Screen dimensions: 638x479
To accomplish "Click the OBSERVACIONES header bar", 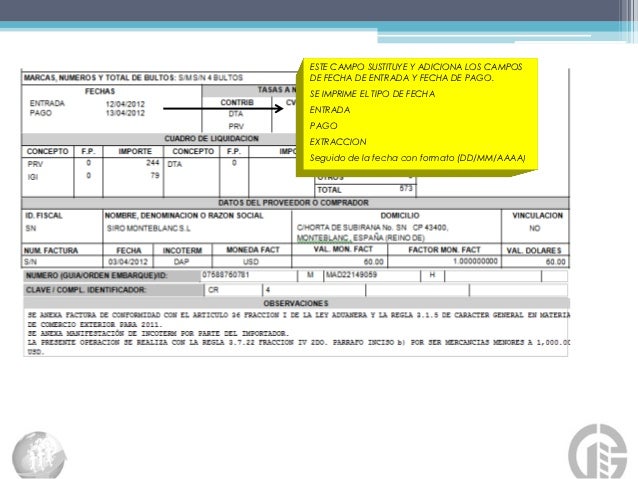I will pyautogui.click(x=296, y=303).
